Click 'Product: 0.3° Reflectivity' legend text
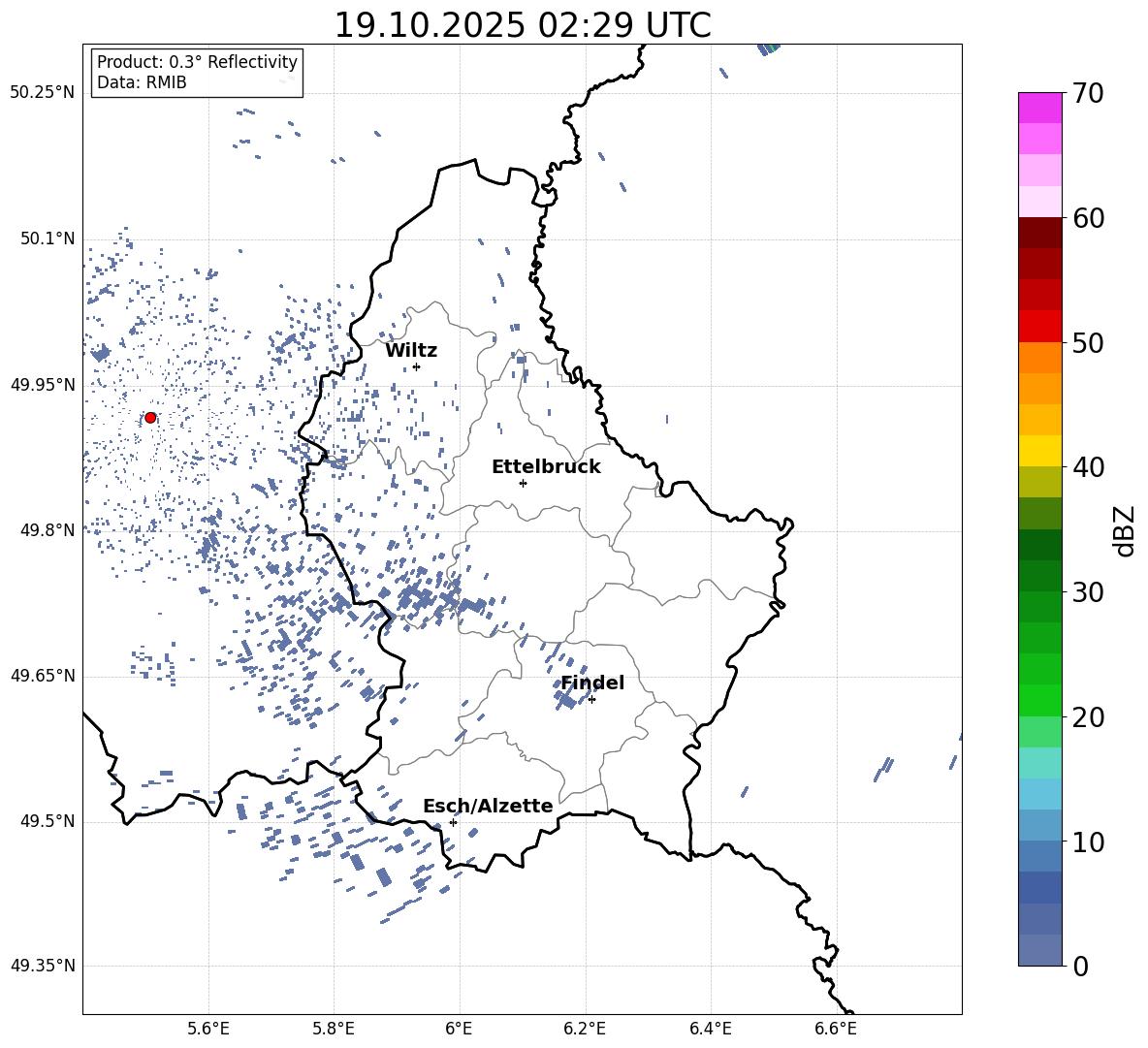 [x=197, y=62]
